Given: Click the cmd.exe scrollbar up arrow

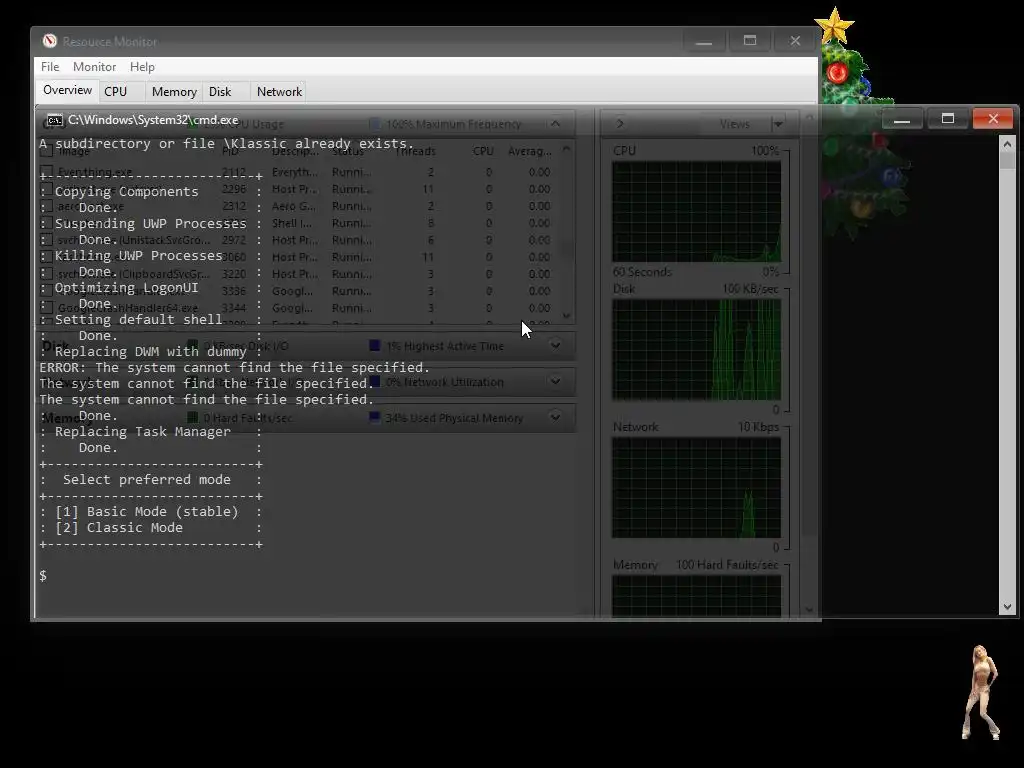Looking at the screenshot, I should coord(1007,144).
